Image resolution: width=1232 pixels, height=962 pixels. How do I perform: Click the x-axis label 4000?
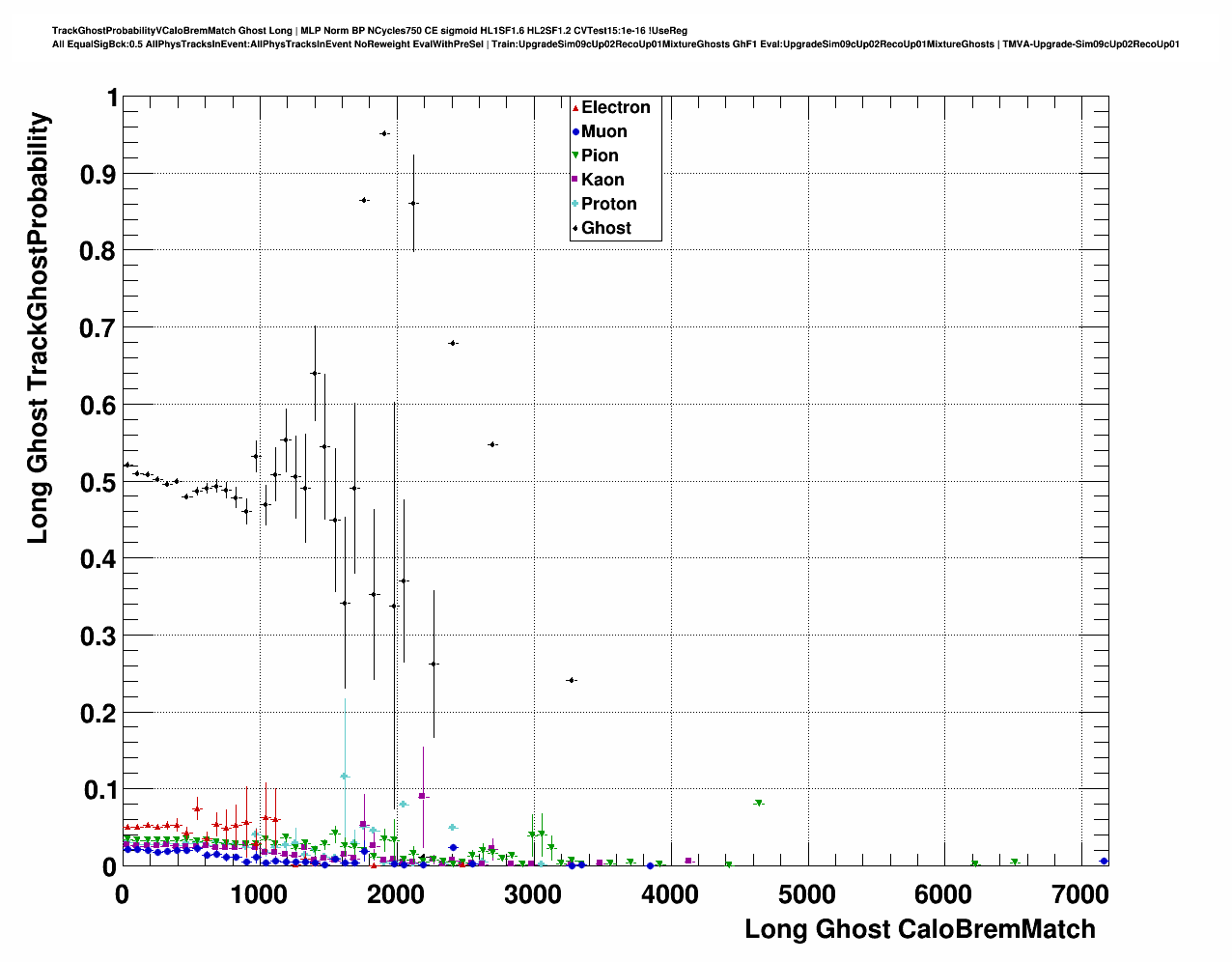670,894
